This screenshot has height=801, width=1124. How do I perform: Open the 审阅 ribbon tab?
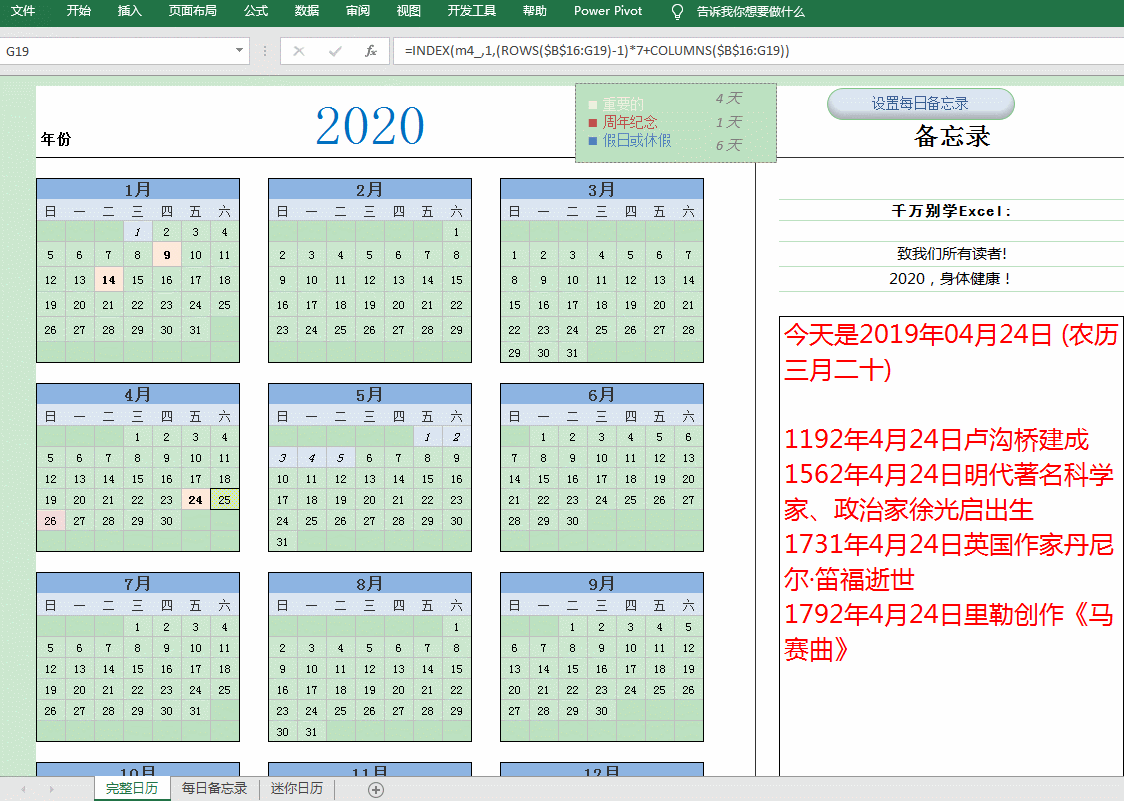coord(358,11)
